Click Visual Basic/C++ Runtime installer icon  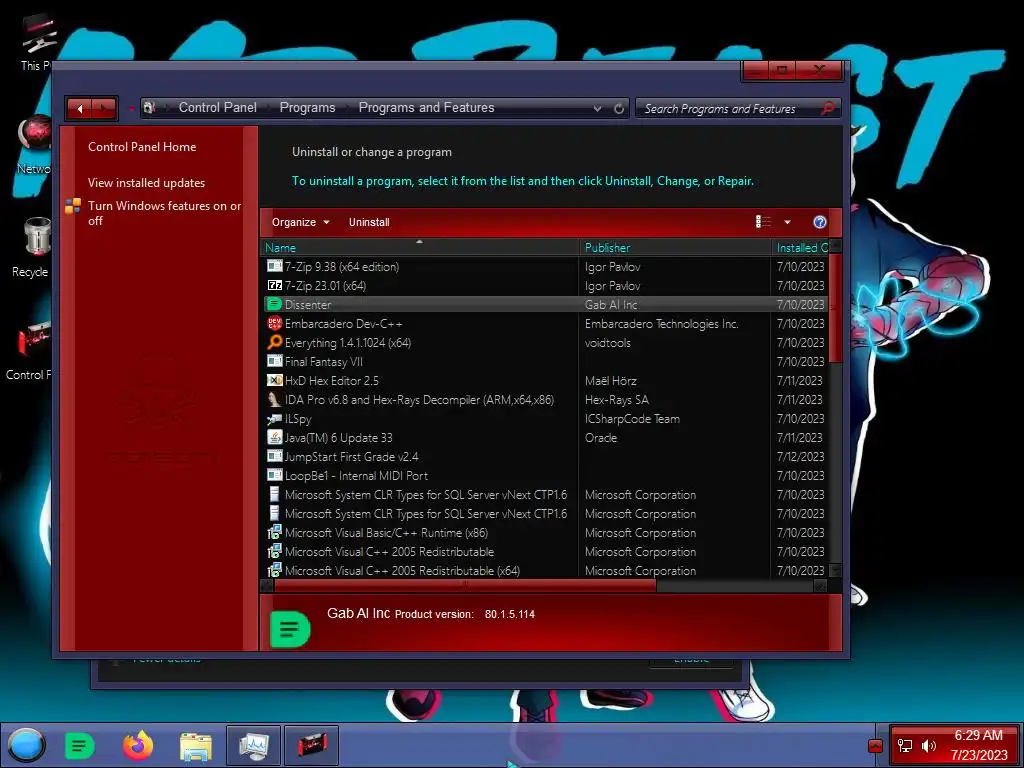click(274, 532)
